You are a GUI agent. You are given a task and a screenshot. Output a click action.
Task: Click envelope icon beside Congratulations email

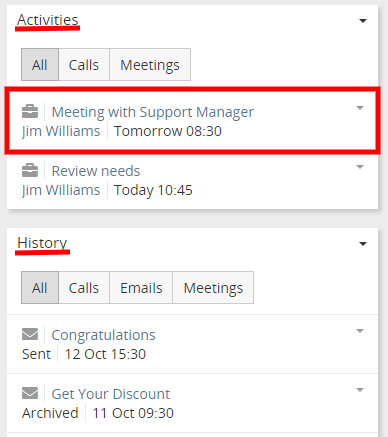point(30,334)
